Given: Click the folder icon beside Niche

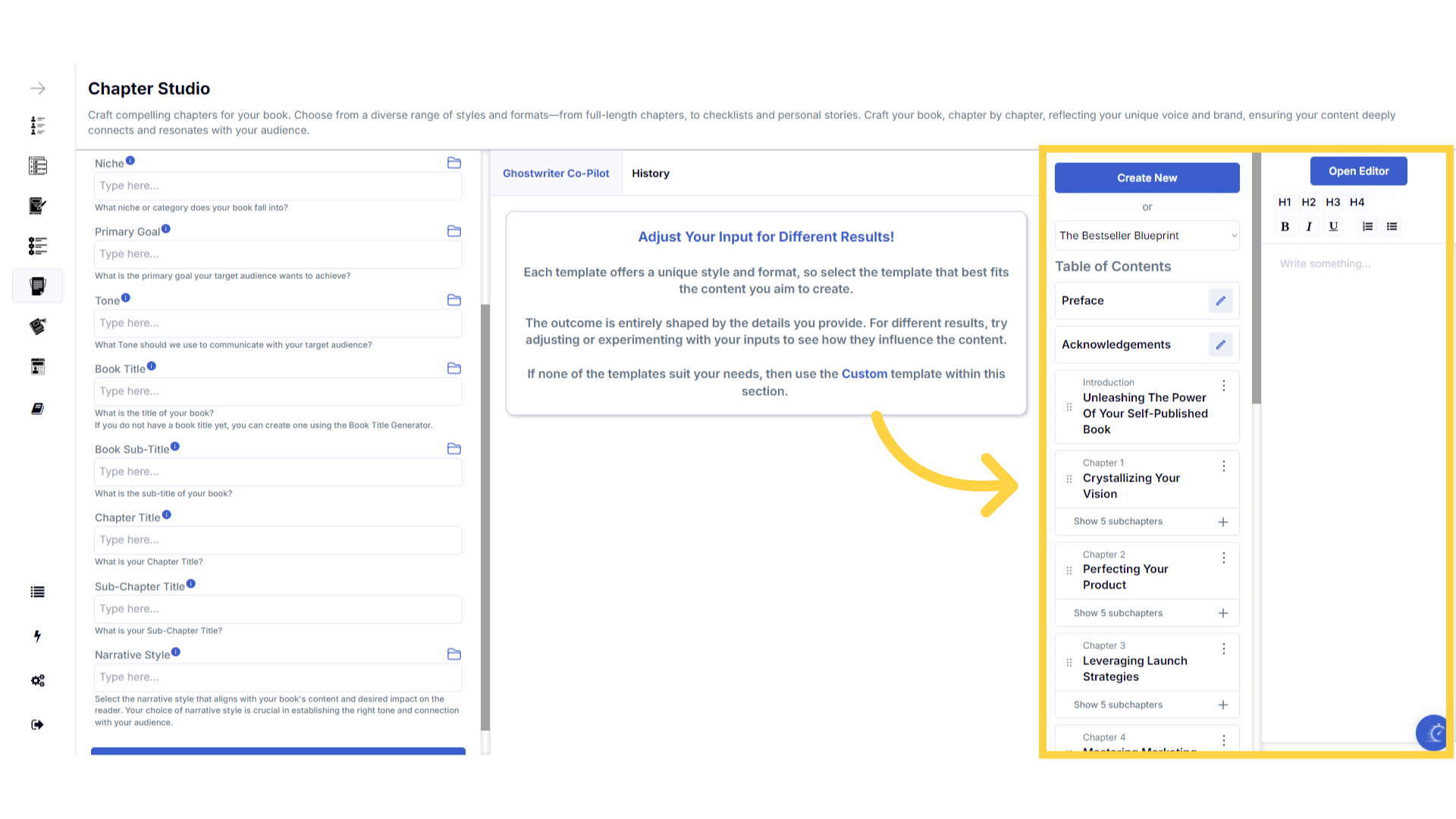Looking at the screenshot, I should click(454, 163).
